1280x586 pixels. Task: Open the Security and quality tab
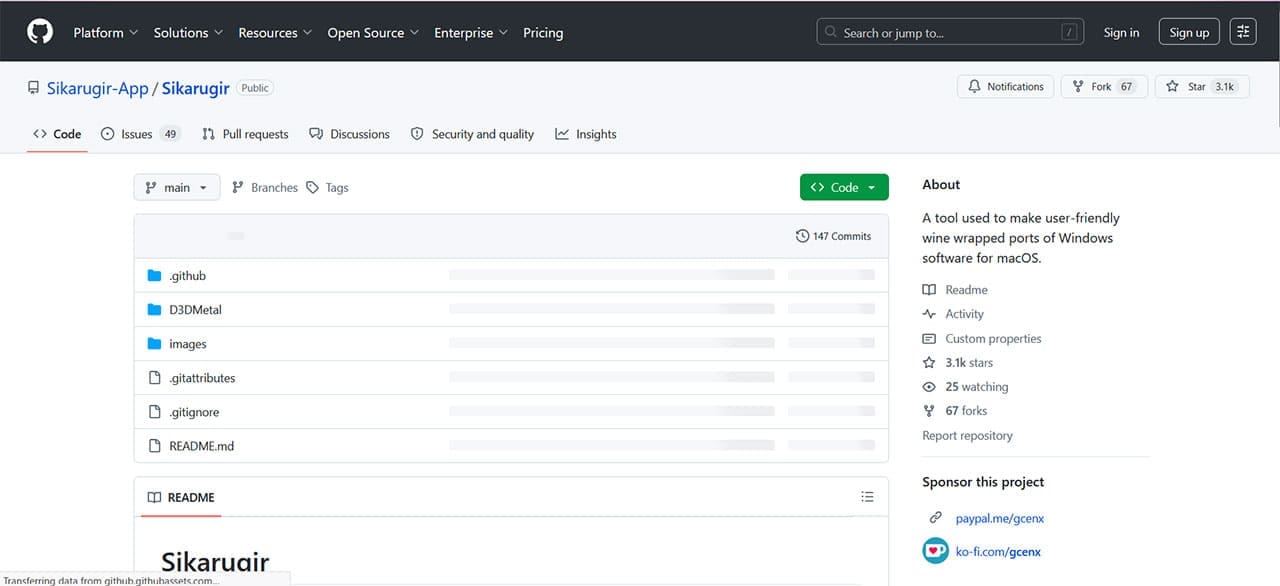[472, 134]
